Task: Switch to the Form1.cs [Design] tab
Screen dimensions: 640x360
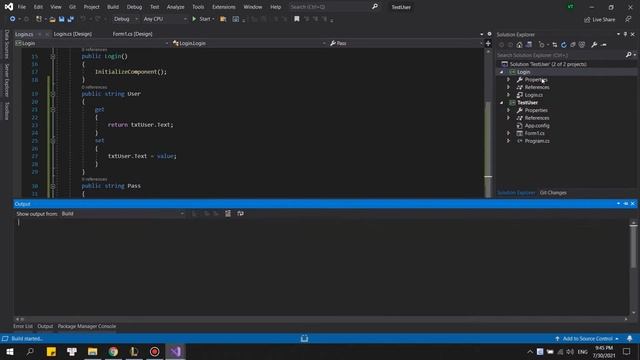Action: click(132, 34)
